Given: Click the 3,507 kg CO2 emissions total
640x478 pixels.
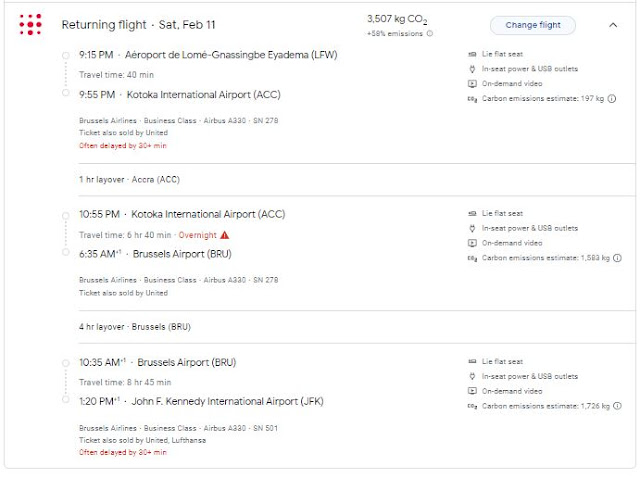Looking at the screenshot, I should 397,19.
